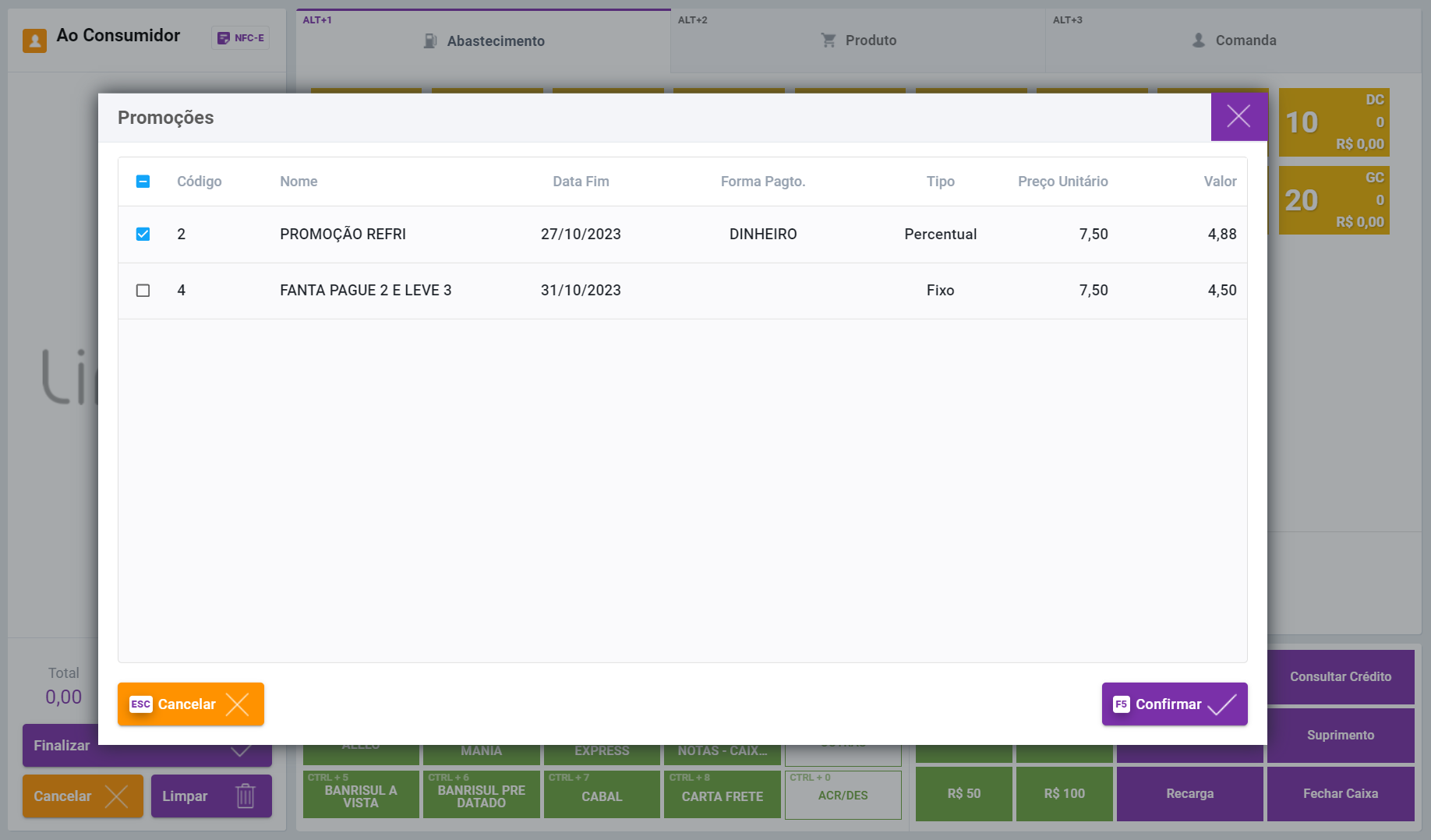This screenshot has height=840, width=1431.
Task: Click the orange Cancelar sale button
Action: [x=83, y=796]
